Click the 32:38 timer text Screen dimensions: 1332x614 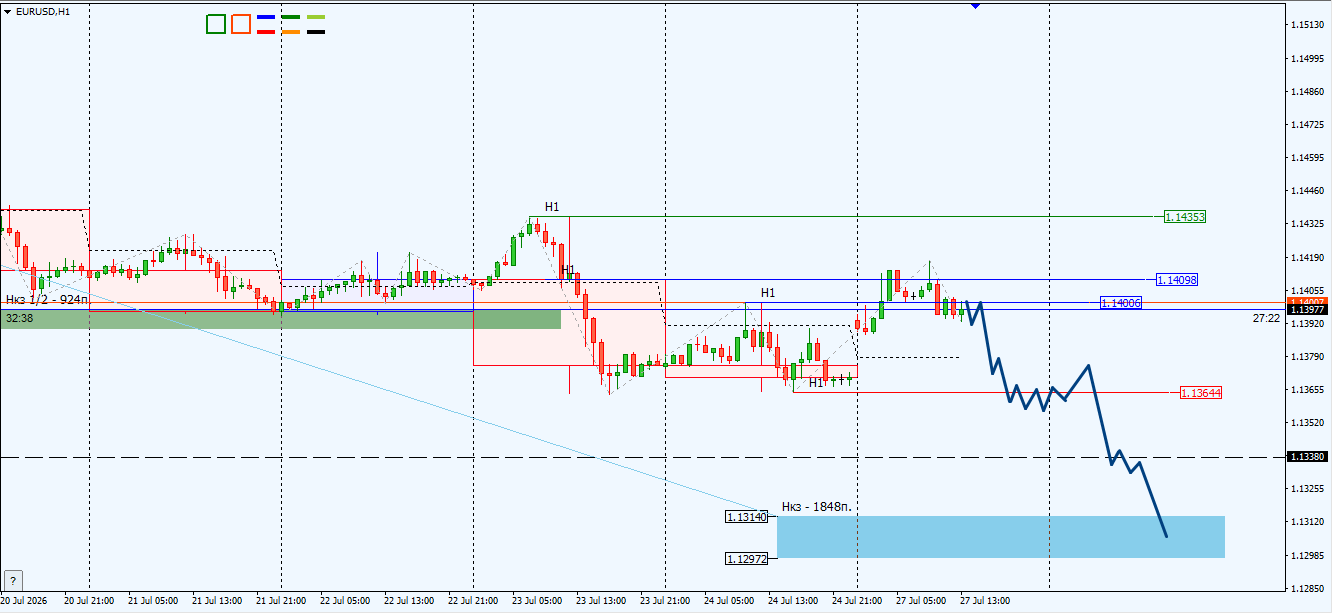(x=19, y=318)
